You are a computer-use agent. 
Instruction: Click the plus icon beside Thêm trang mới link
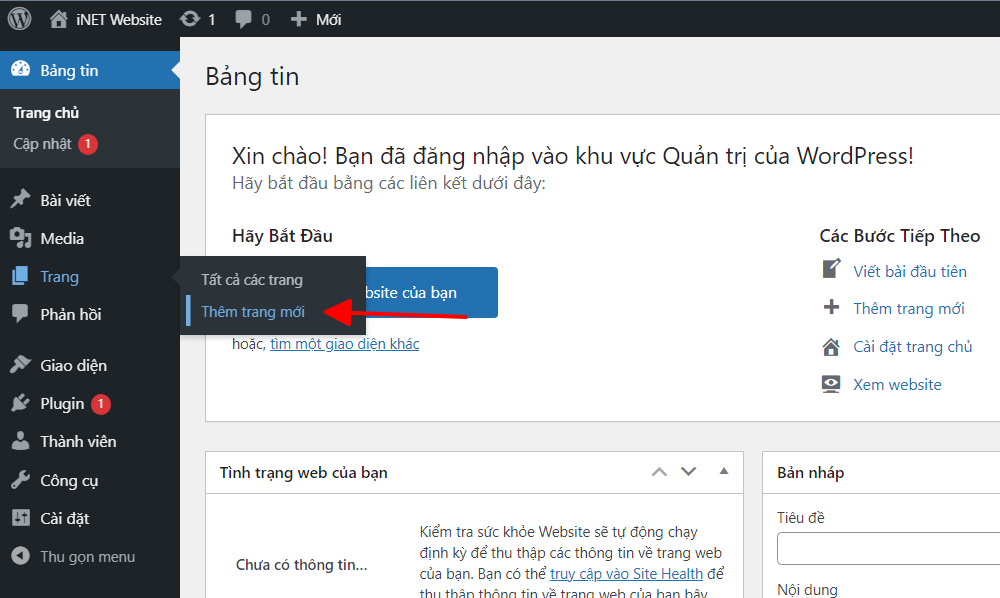[x=831, y=307]
